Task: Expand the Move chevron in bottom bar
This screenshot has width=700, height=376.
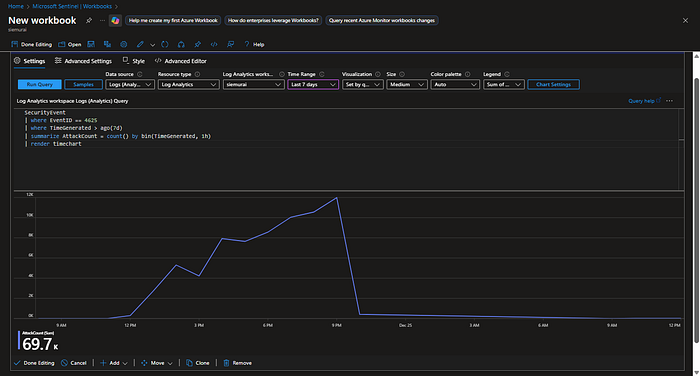Action: 170,363
